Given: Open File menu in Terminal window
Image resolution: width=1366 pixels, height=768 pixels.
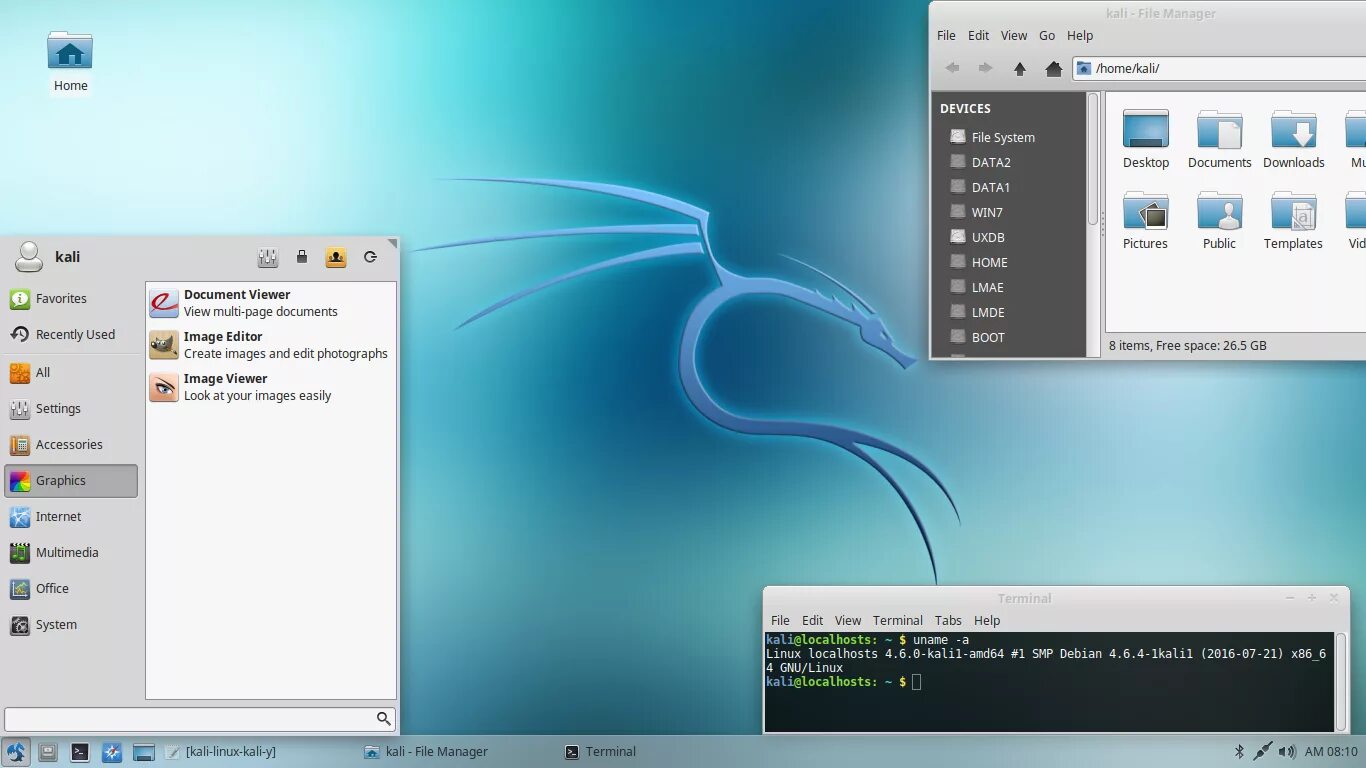Looking at the screenshot, I should point(780,620).
